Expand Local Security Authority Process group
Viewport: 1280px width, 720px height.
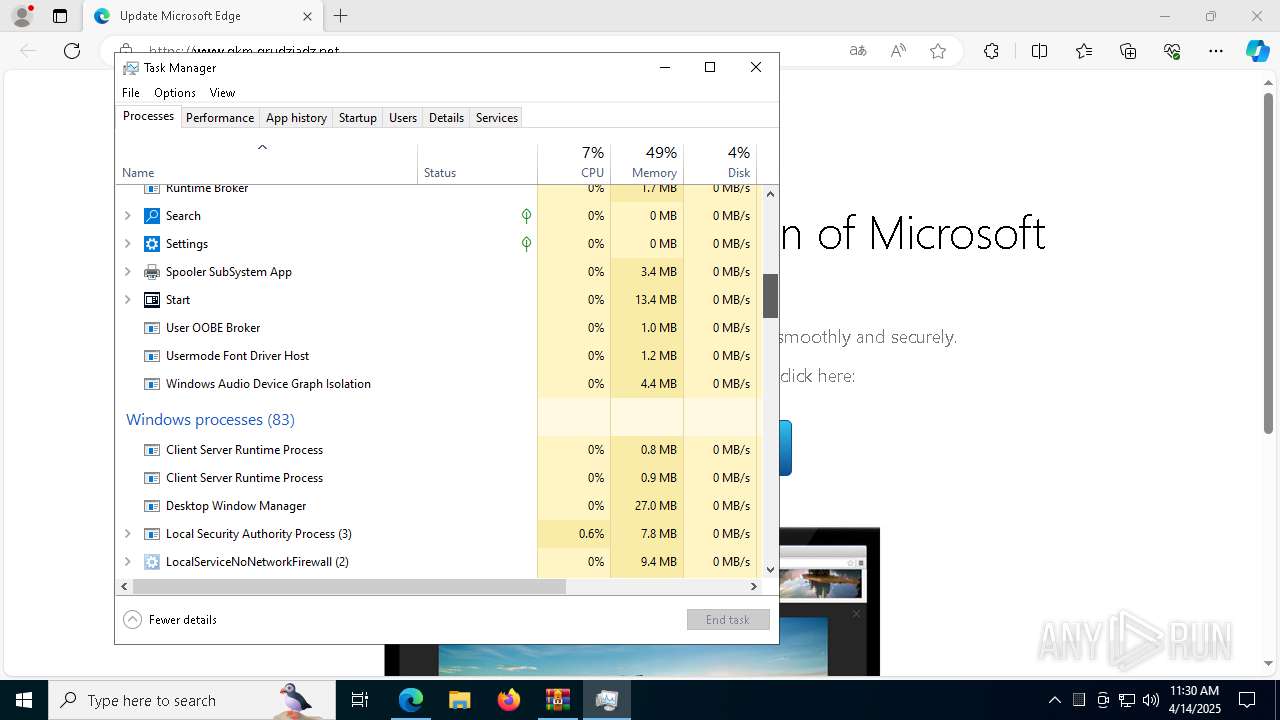pos(127,534)
